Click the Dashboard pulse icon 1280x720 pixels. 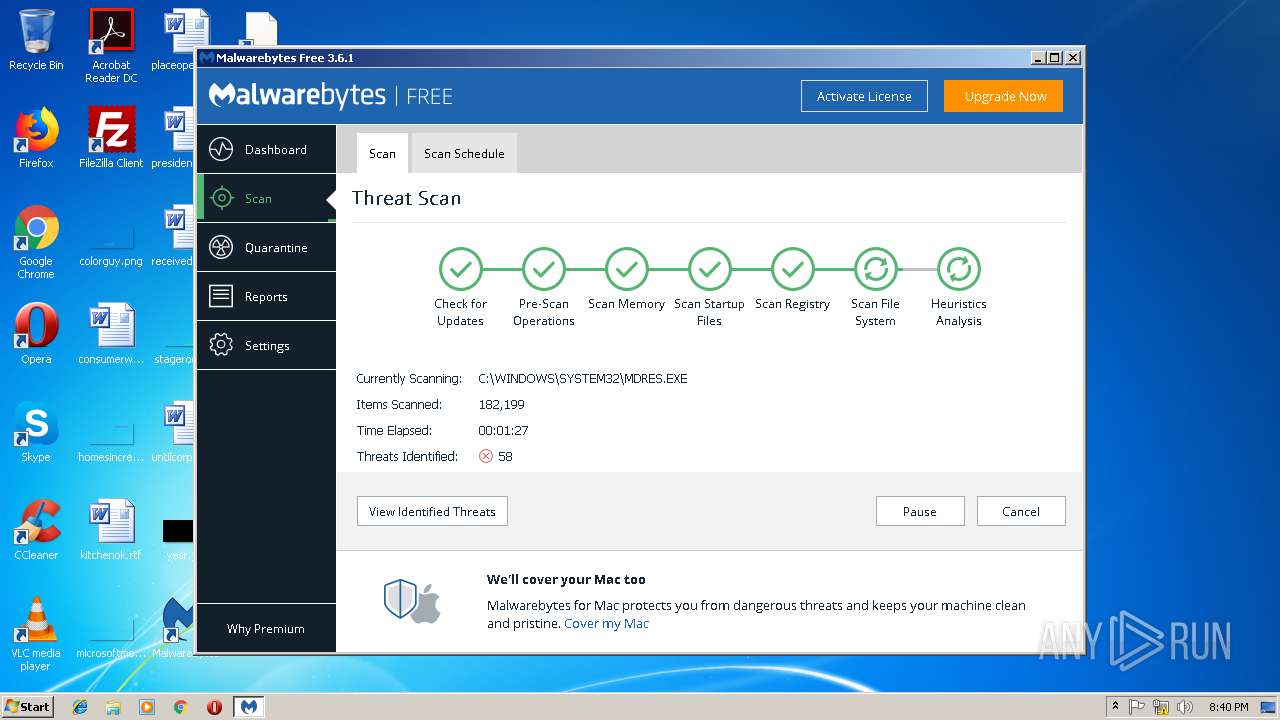click(x=221, y=150)
